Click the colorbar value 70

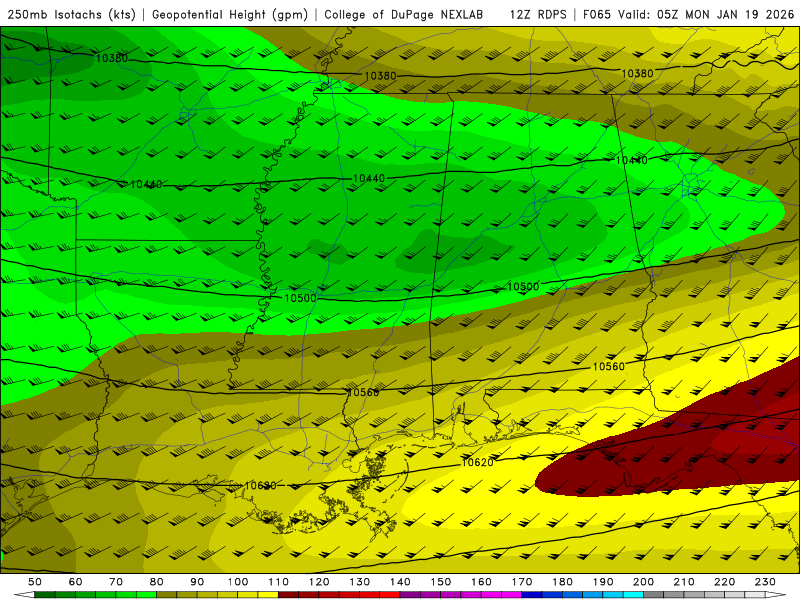(116, 582)
